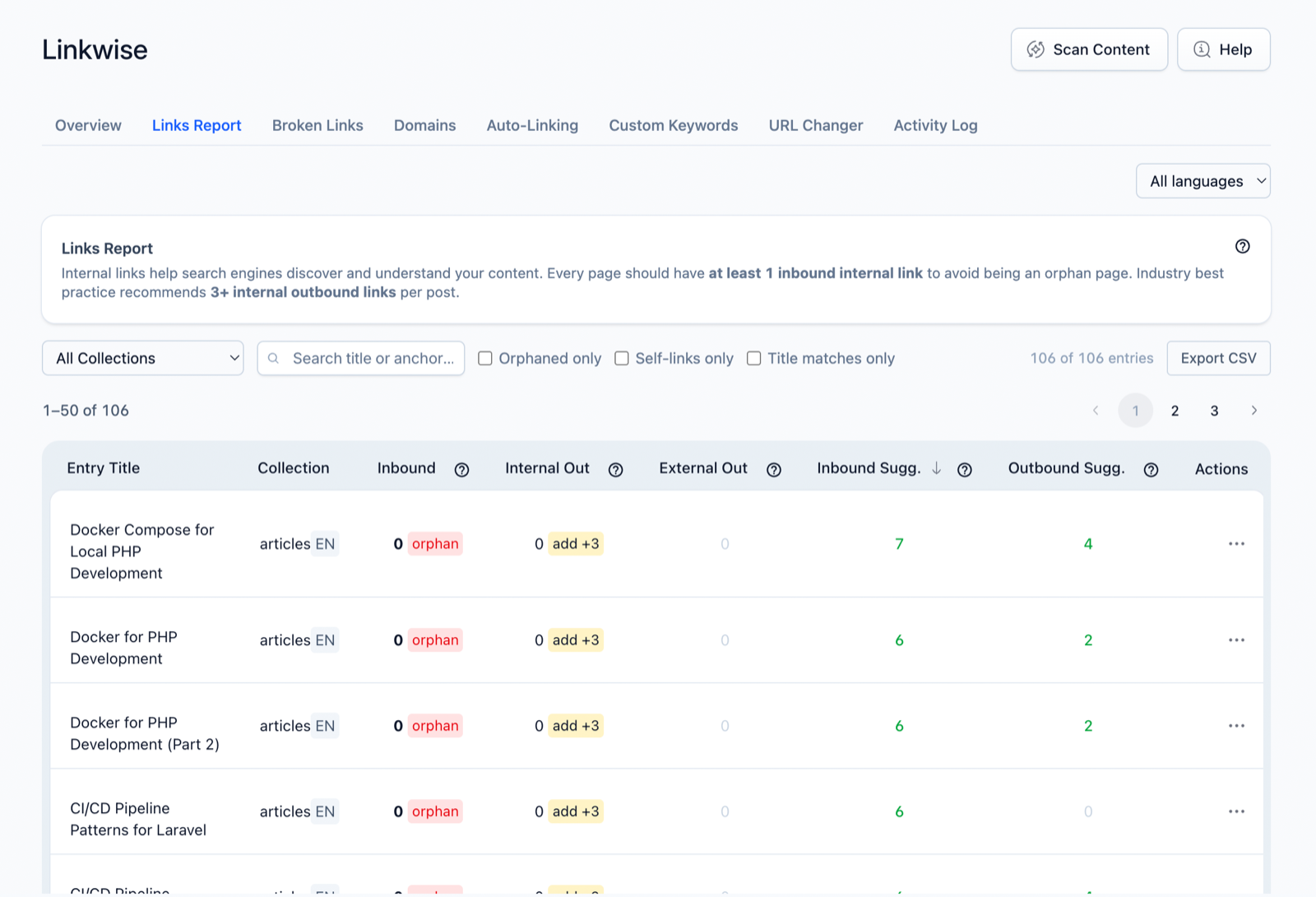This screenshot has height=897, width=1316.
Task: Click the title CI/CD Pipeline Patterns for Laravel
Action: point(138,819)
